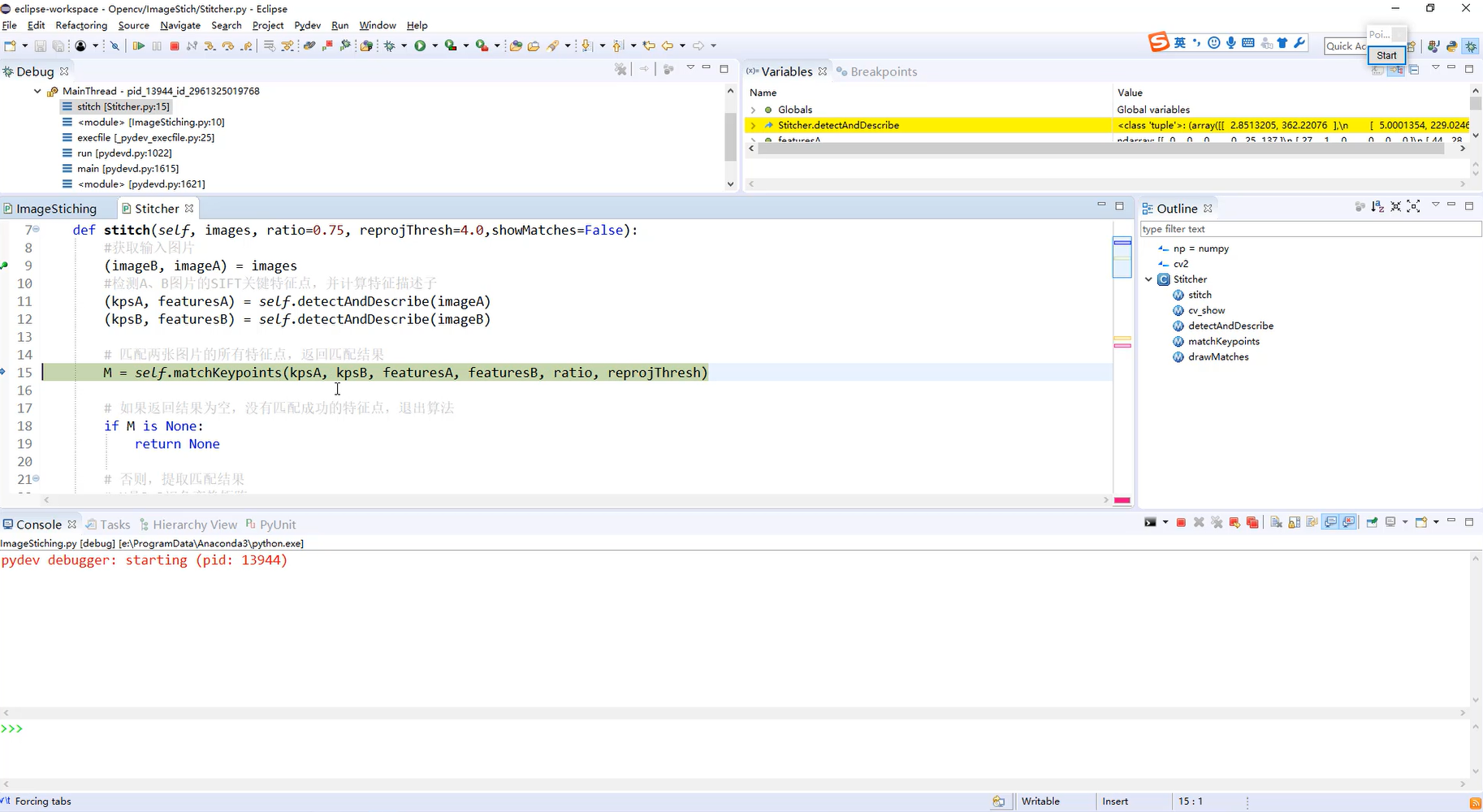The image size is (1483, 812).
Task: Terminate process via red console stop icon
Action: coord(1181,522)
